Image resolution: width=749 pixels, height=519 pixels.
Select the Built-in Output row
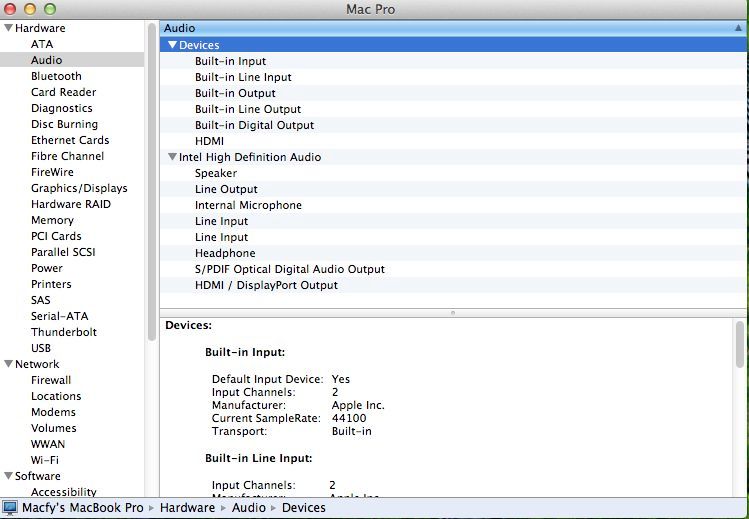(x=453, y=93)
